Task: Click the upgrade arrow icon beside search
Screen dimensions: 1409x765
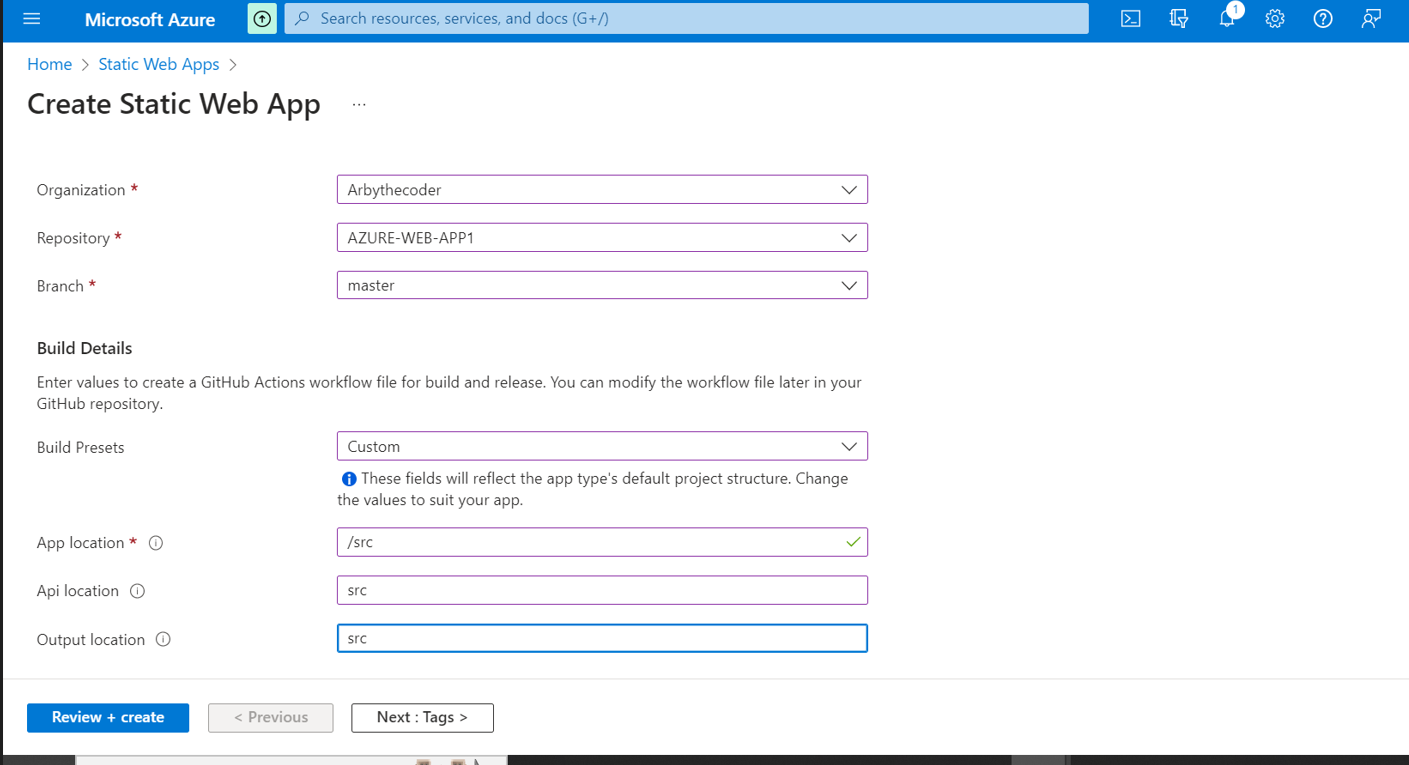Action: (262, 19)
